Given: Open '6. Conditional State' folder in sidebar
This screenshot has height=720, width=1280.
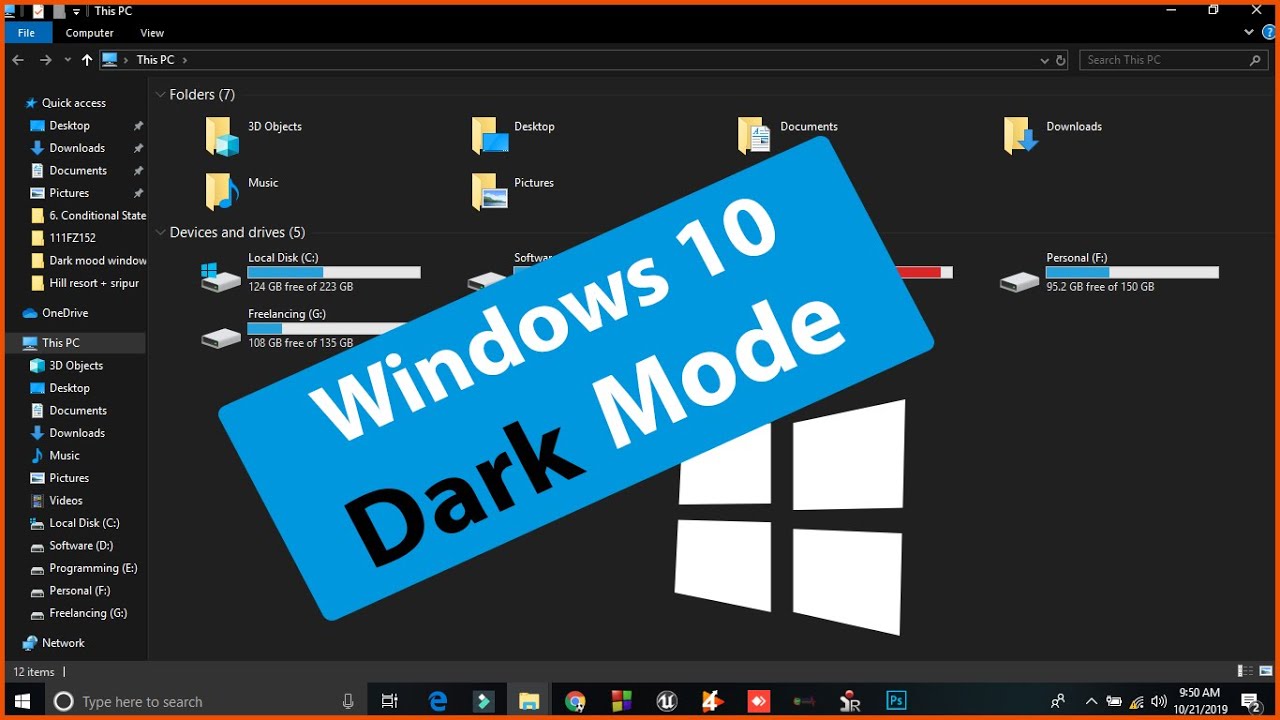Looking at the screenshot, I should click(x=87, y=216).
